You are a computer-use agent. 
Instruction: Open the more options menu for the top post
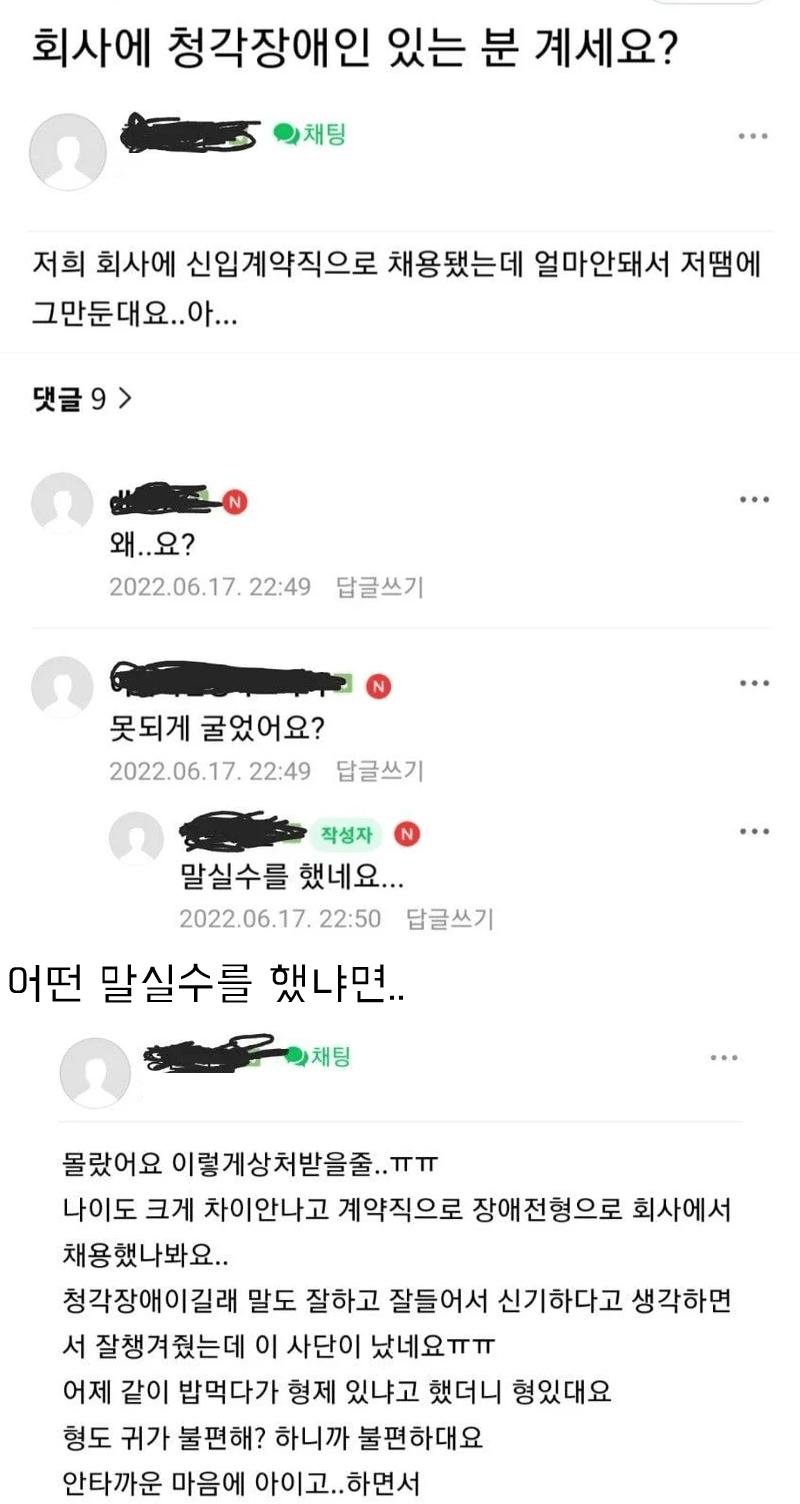pyautogui.click(x=753, y=135)
